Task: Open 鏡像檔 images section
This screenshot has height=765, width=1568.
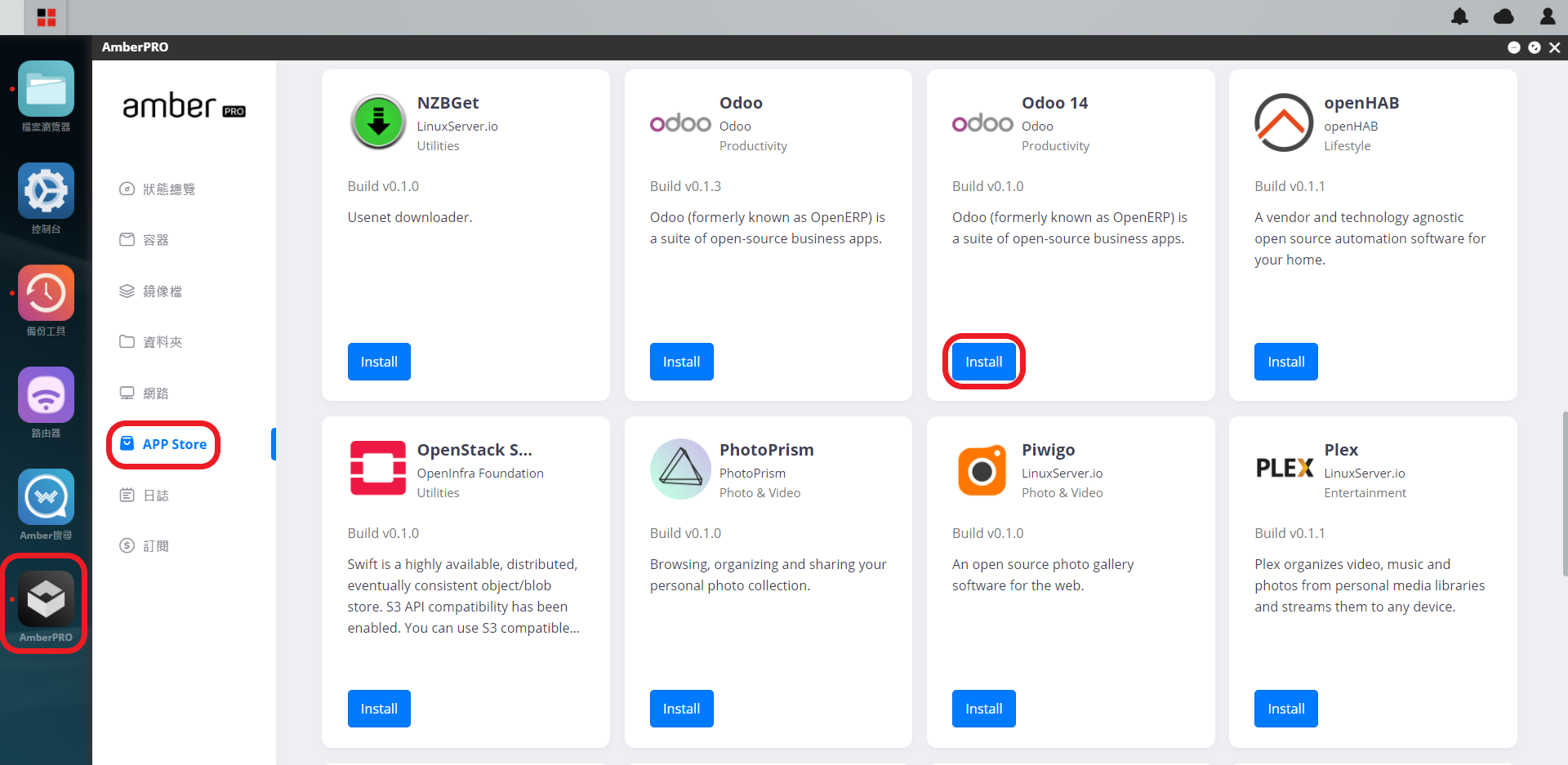Action: 151,291
